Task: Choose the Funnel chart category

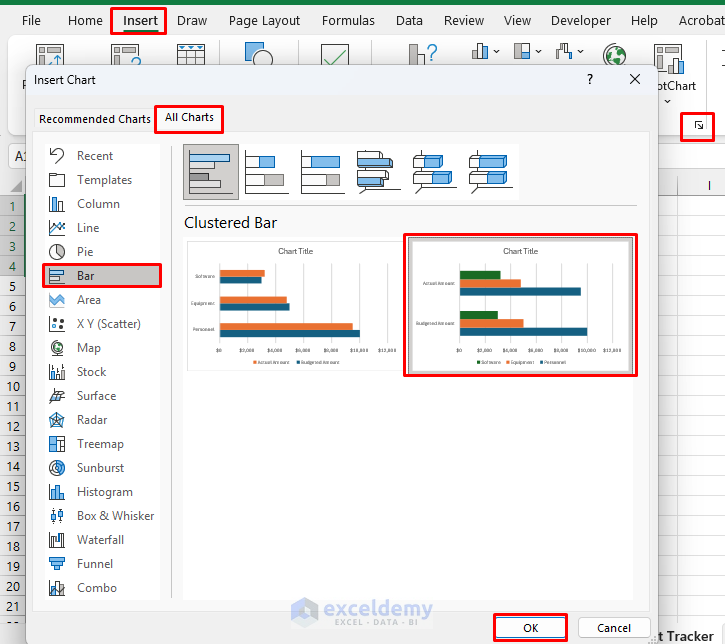Action: pos(103,564)
